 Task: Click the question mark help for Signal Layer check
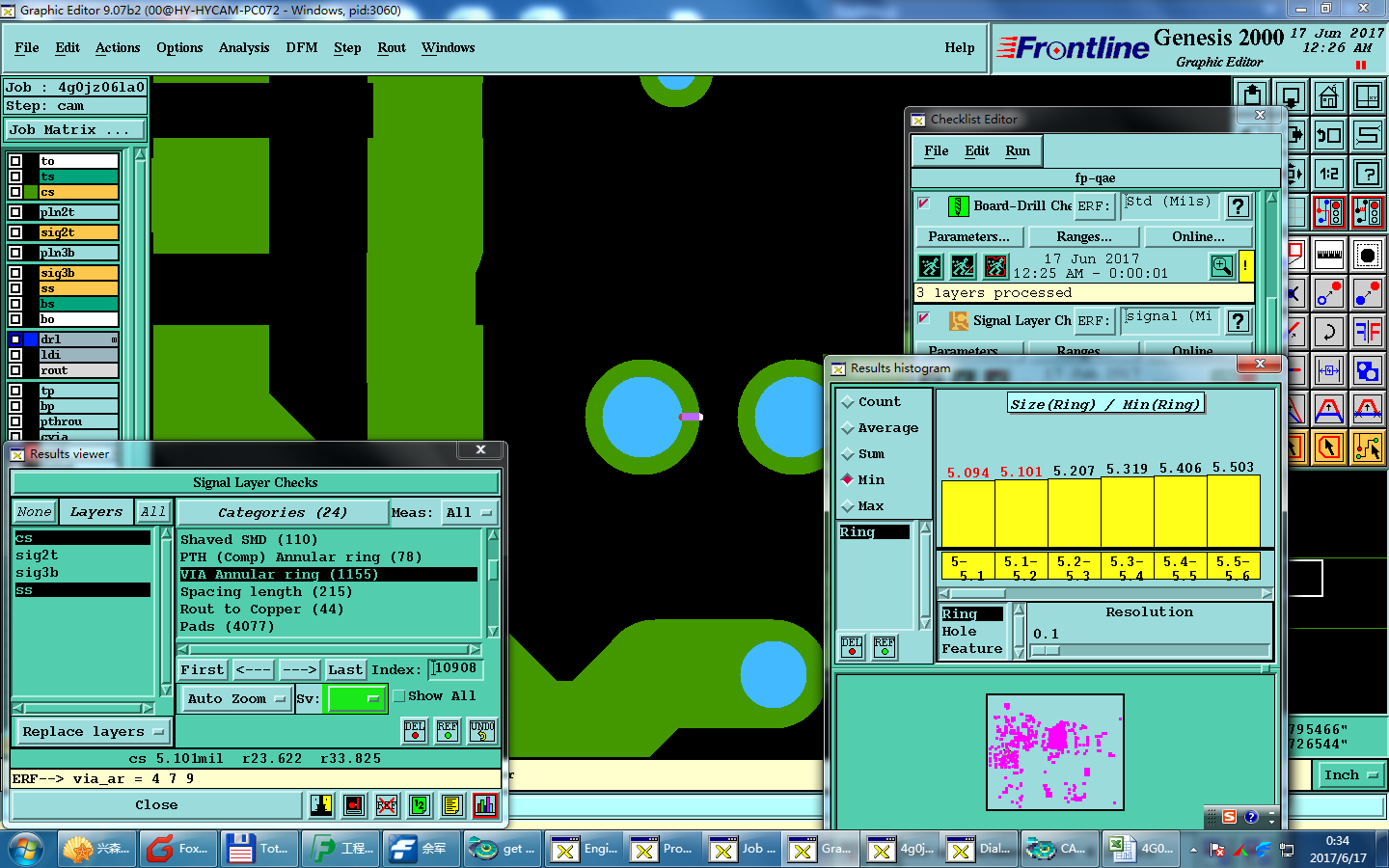pyautogui.click(x=1239, y=320)
